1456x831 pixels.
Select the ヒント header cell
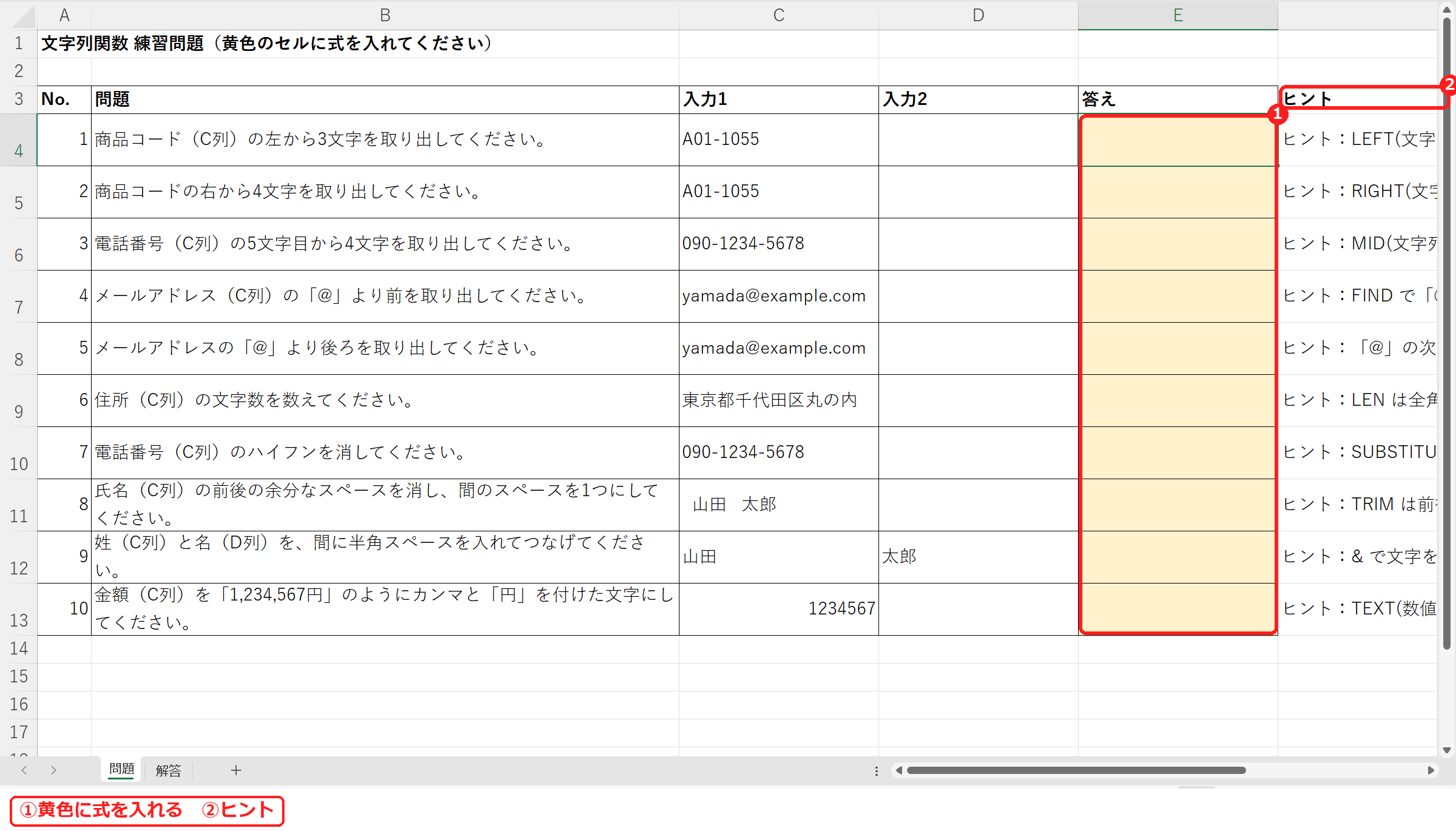(x=1358, y=99)
